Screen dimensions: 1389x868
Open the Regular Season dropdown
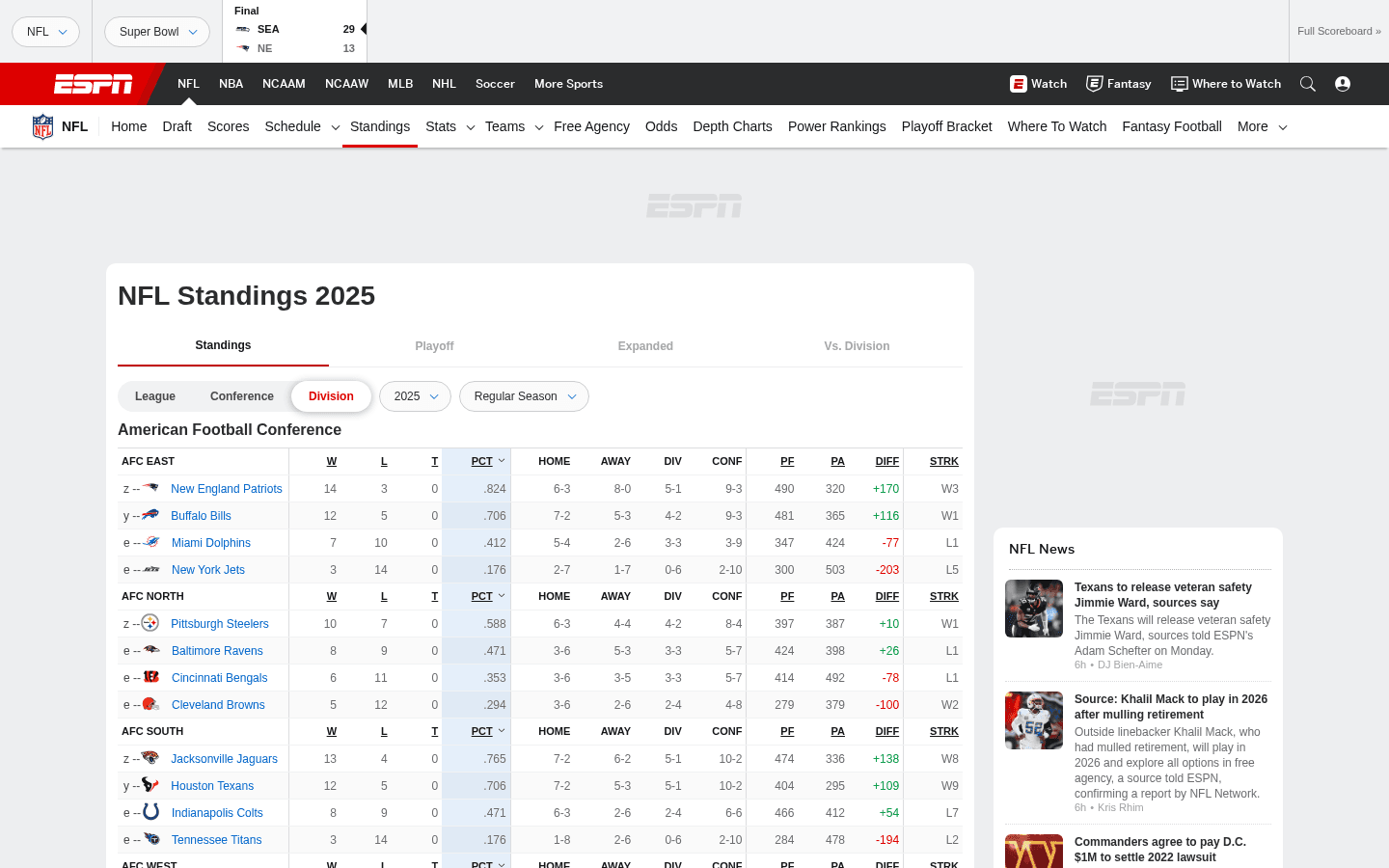tap(524, 395)
